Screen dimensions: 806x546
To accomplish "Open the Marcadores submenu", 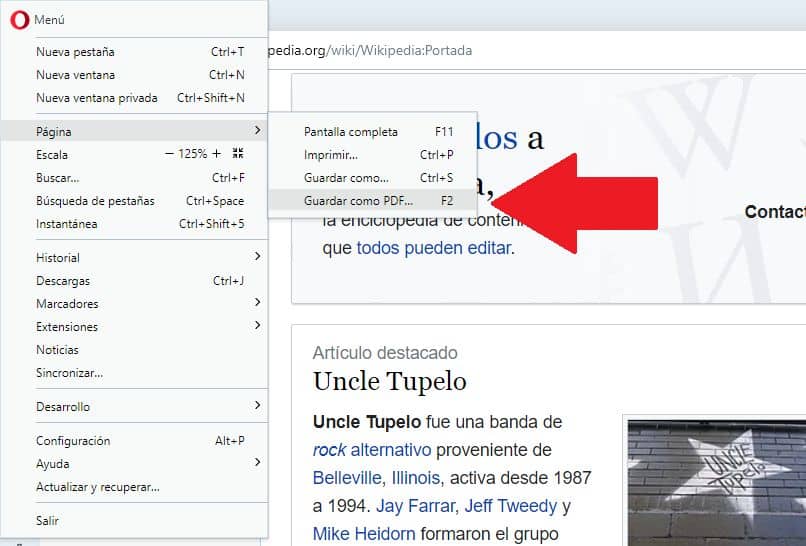I will click(134, 304).
